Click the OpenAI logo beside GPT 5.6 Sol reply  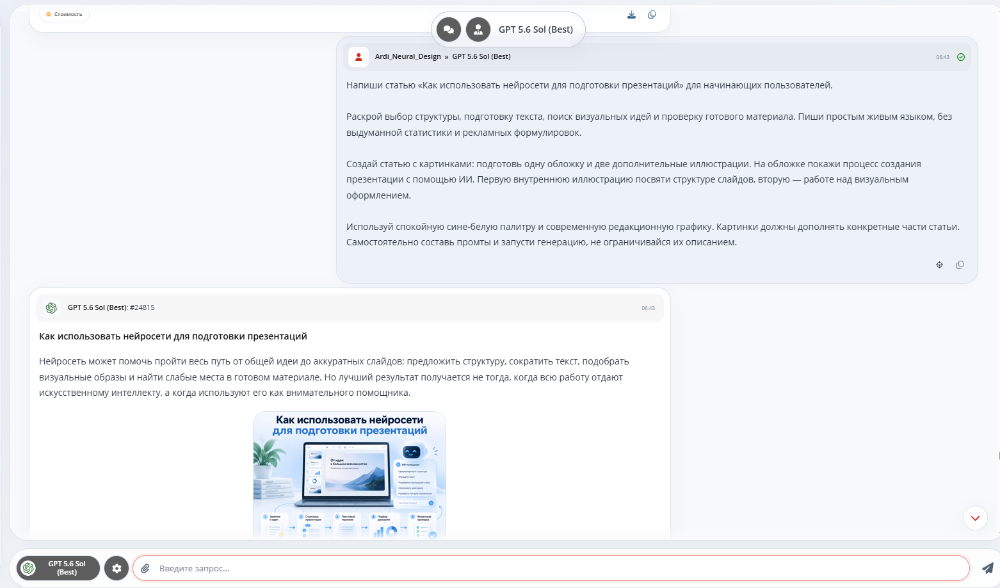pyautogui.click(x=52, y=307)
